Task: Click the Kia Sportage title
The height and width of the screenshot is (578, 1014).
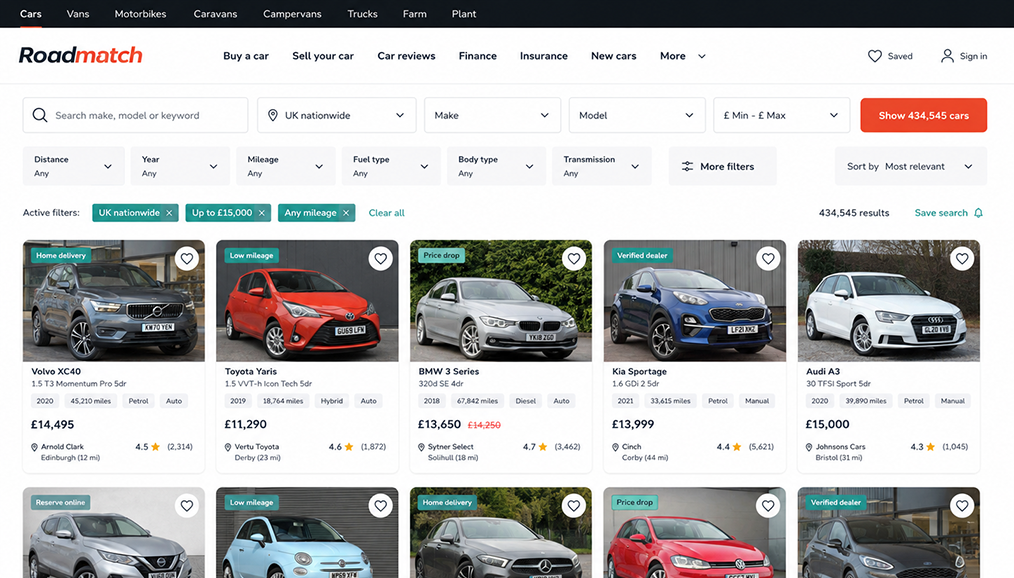Action: tap(640, 371)
